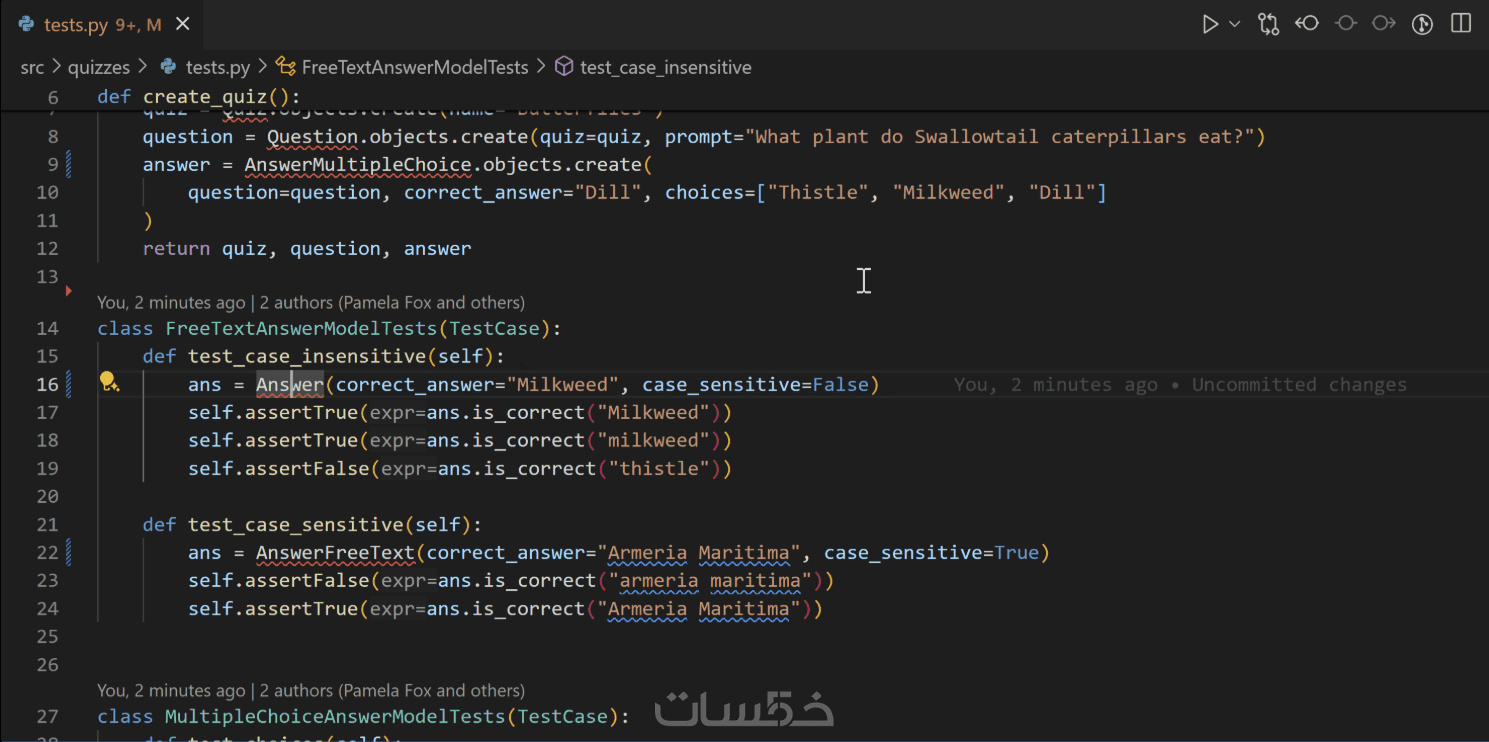Click 'AnswerFreeText' on line 22
The image size is (1489, 742).
click(x=336, y=552)
